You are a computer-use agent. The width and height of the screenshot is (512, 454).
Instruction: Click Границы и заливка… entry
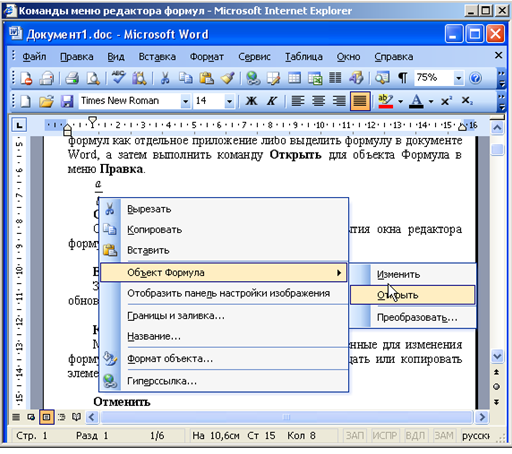224,315
